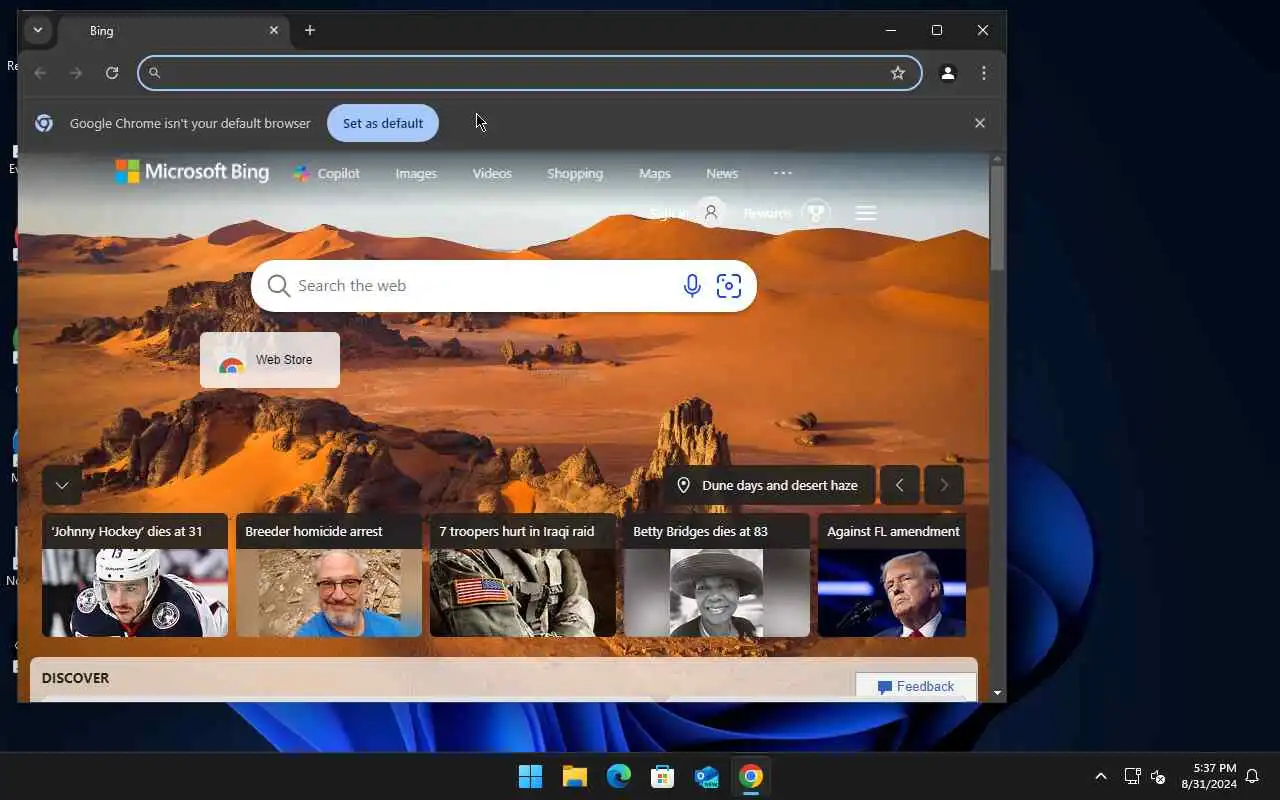
Task: Collapse the news carousel with chevron
Action: pos(62,485)
